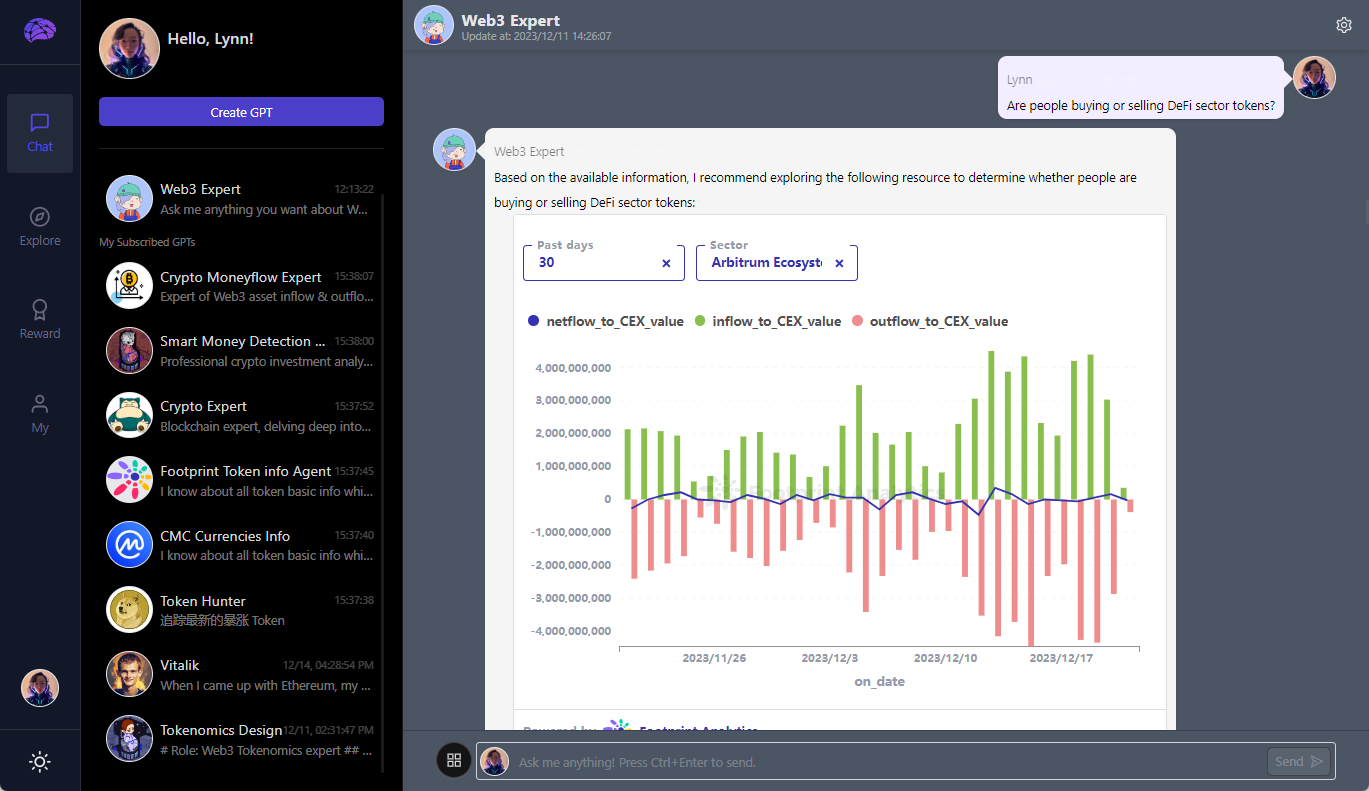Open the prompt grid icon beside message box
The width and height of the screenshot is (1369, 791).
[x=454, y=760]
